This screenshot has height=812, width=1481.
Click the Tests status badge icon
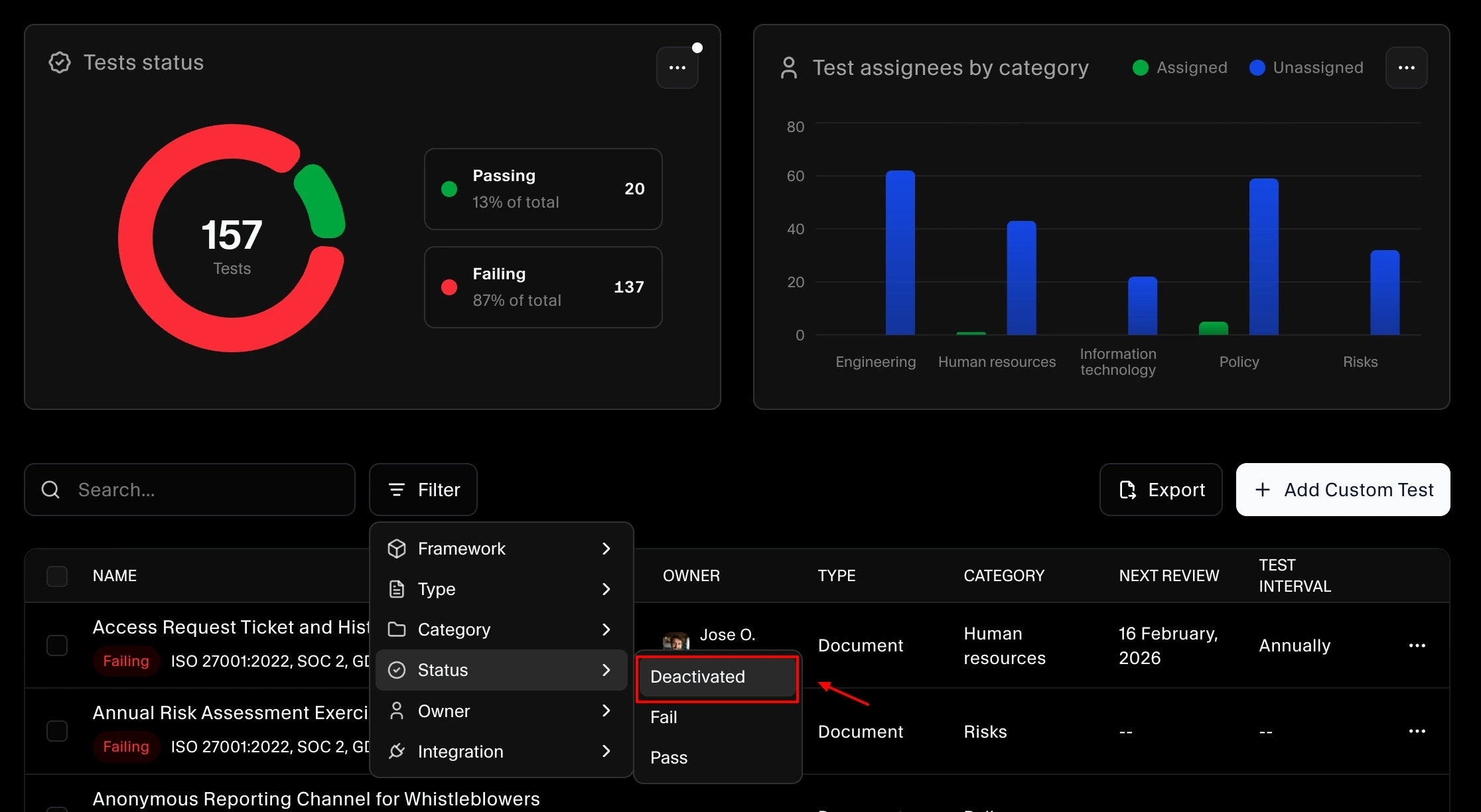pyautogui.click(x=60, y=63)
